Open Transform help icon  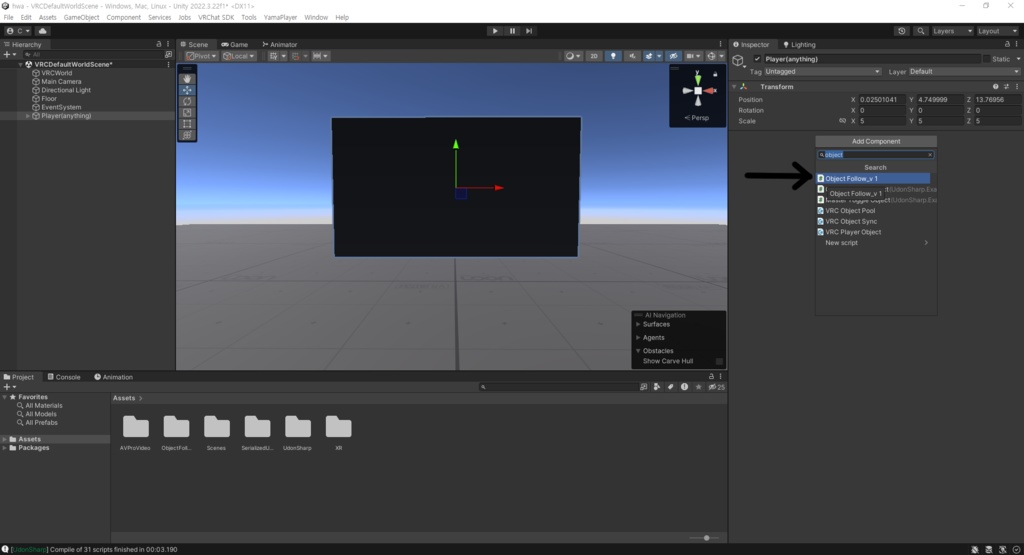point(995,87)
